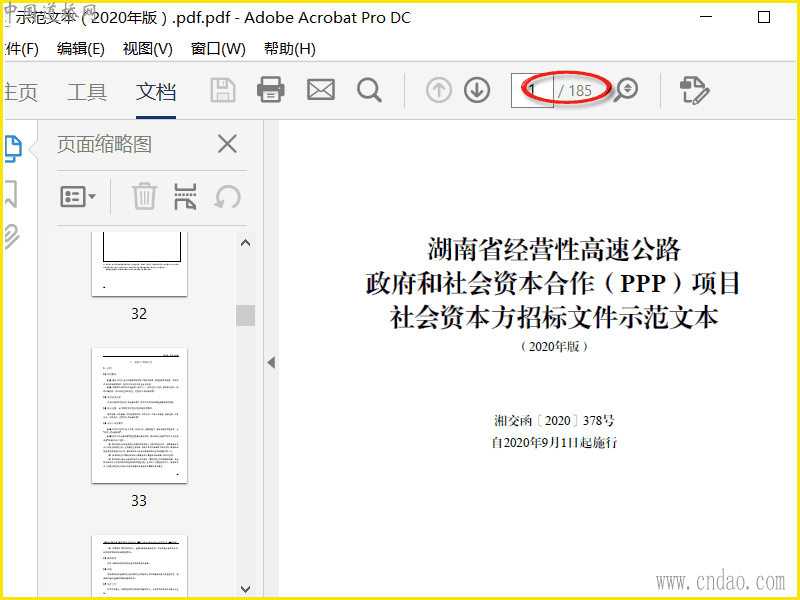Switch to the 主页 tab
The height and width of the screenshot is (600, 800).
coord(21,92)
